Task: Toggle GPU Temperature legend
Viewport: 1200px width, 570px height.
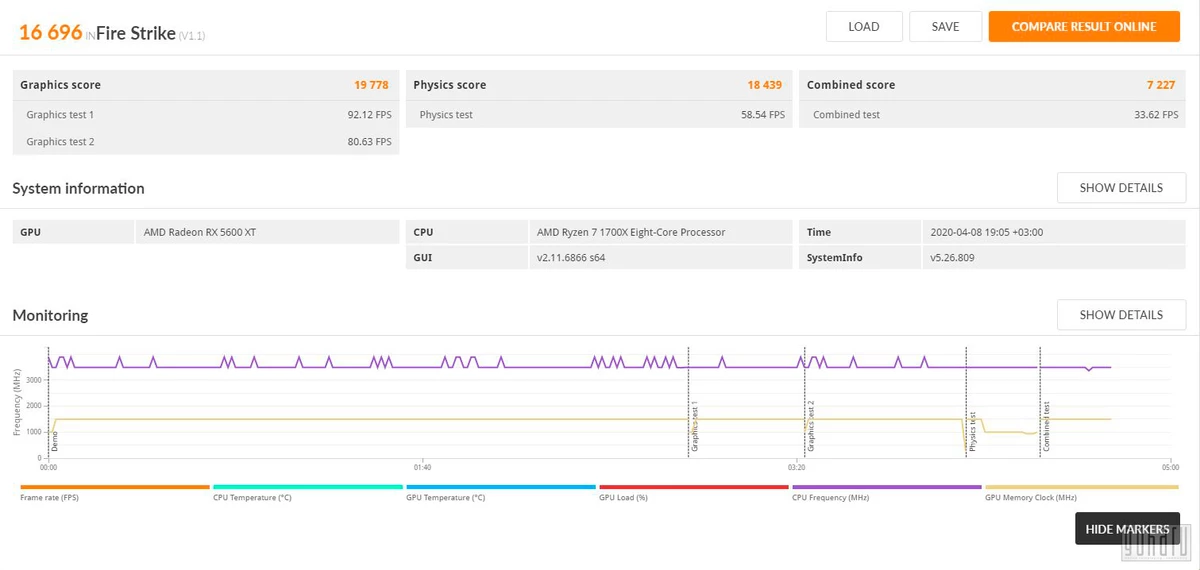Action: (x=501, y=492)
